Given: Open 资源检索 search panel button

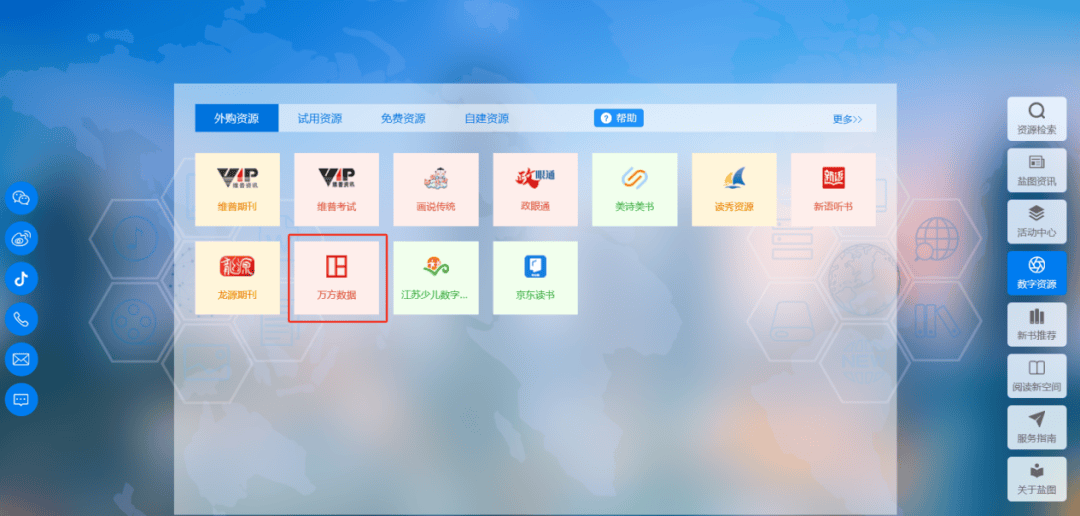Looking at the screenshot, I should [x=1037, y=119].
